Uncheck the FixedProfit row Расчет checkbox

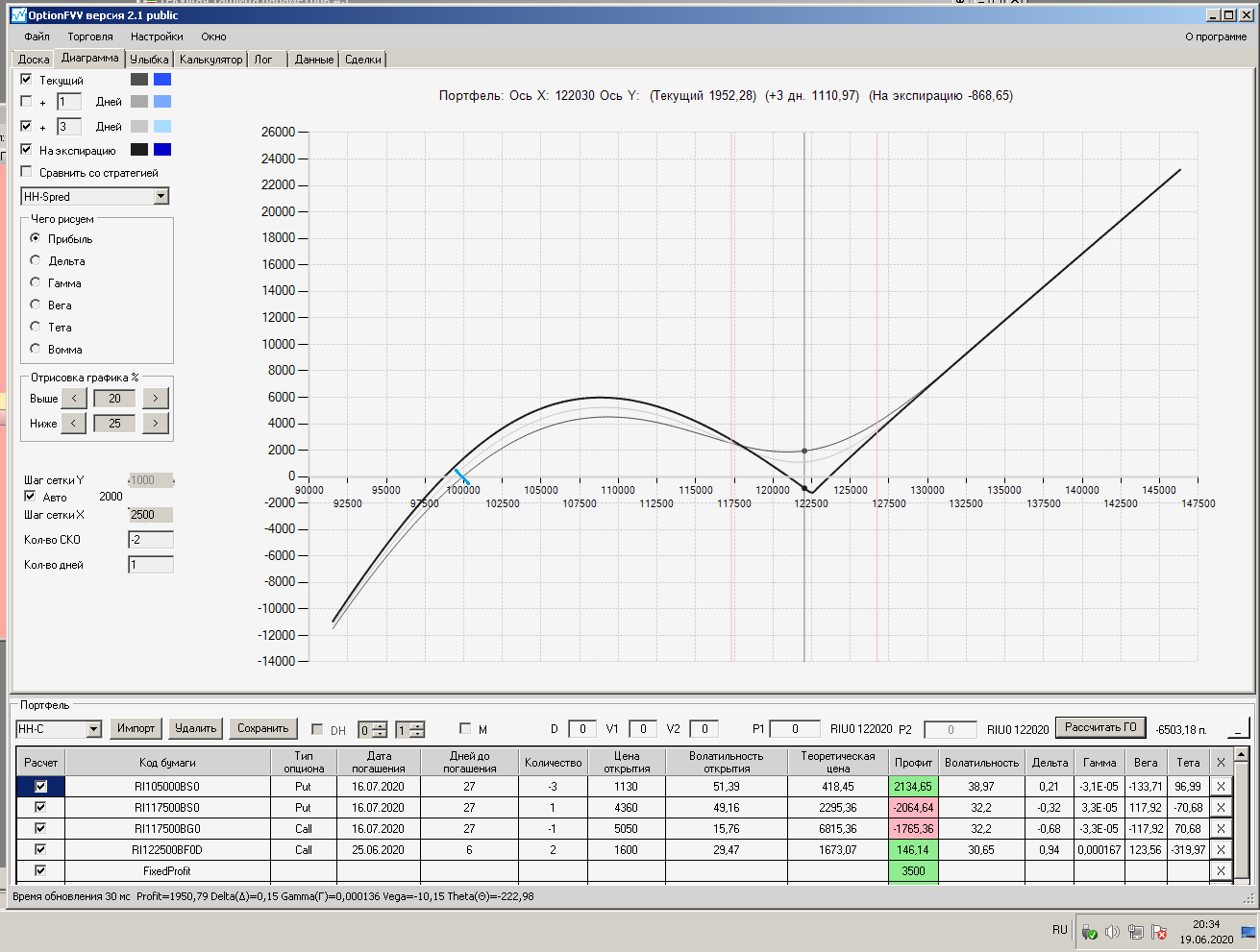pos(40,871)
